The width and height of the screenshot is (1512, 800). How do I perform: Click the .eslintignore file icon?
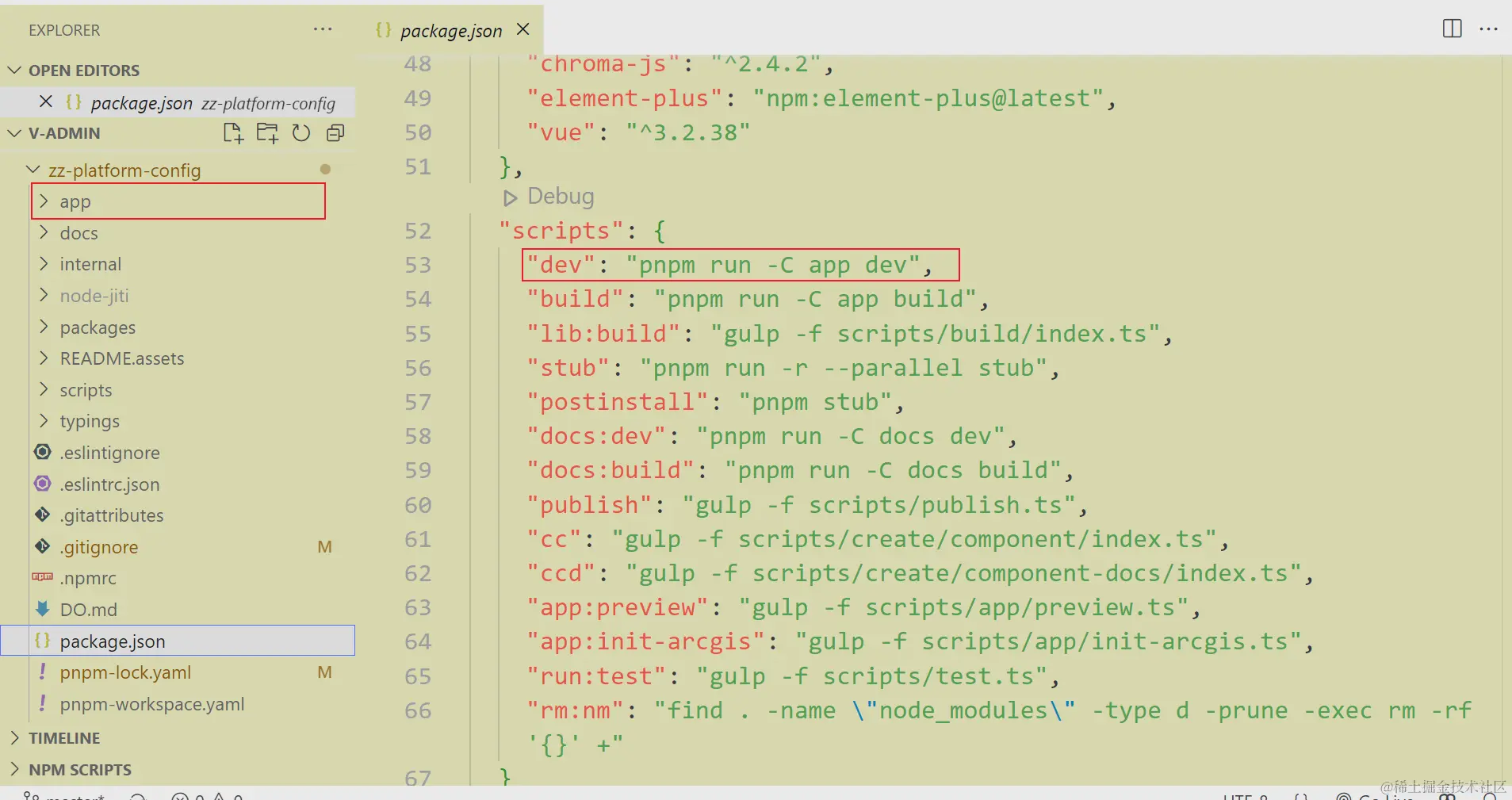click(x=43, y=452)
